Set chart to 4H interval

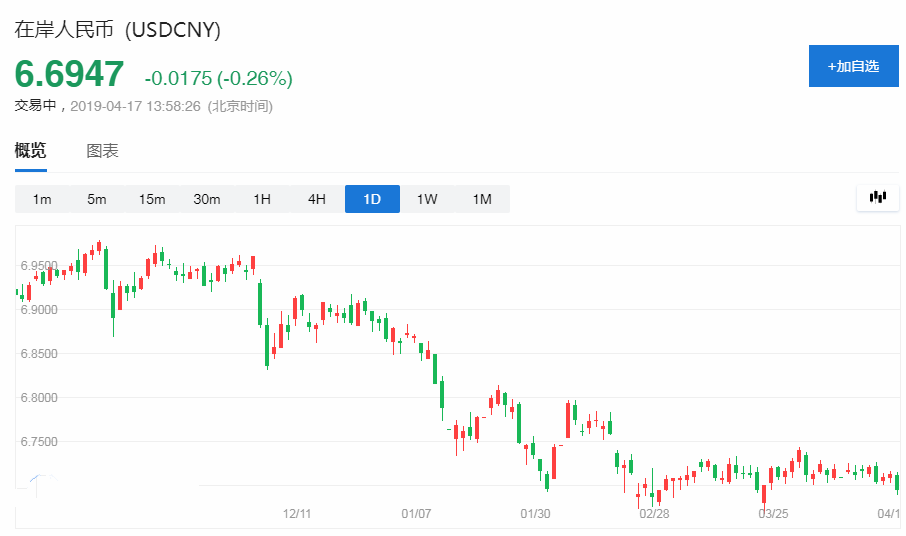coord(317,199)
